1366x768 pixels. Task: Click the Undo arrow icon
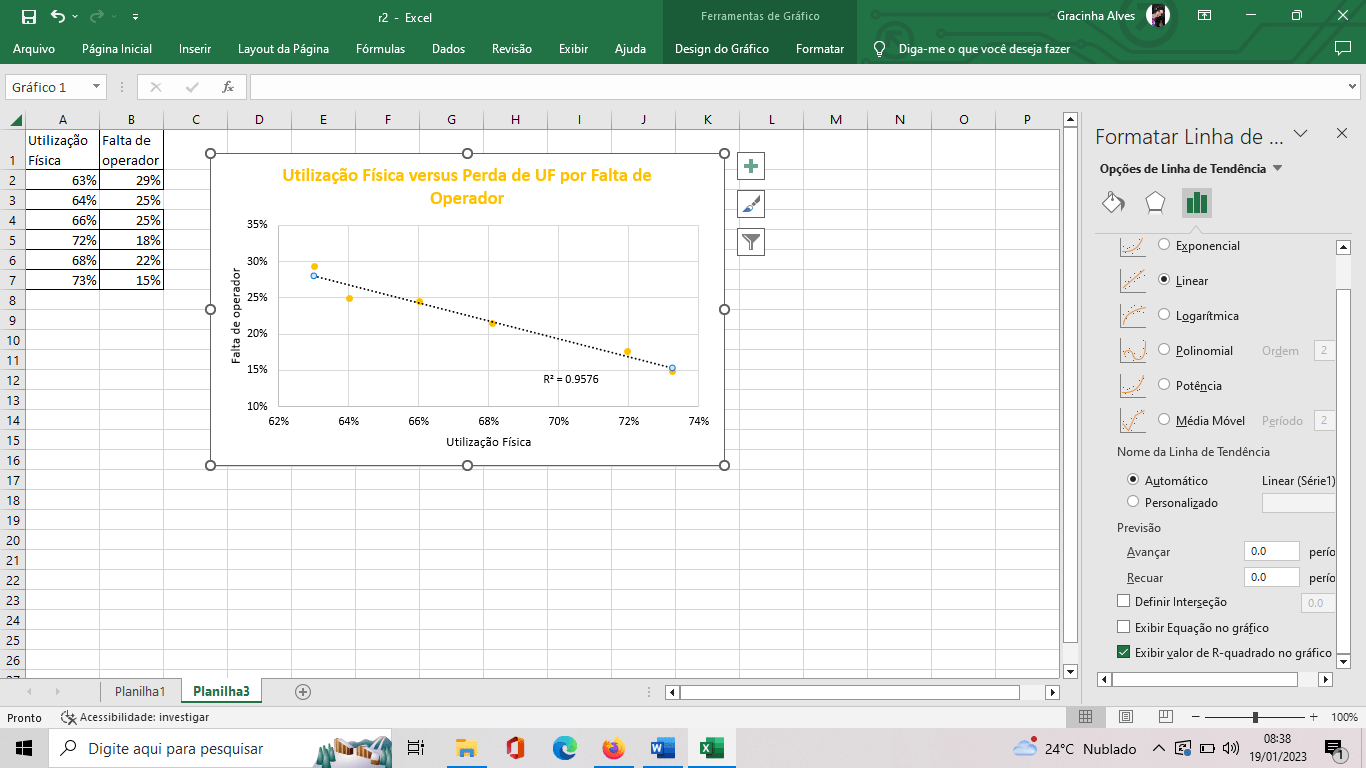(58, 17)
